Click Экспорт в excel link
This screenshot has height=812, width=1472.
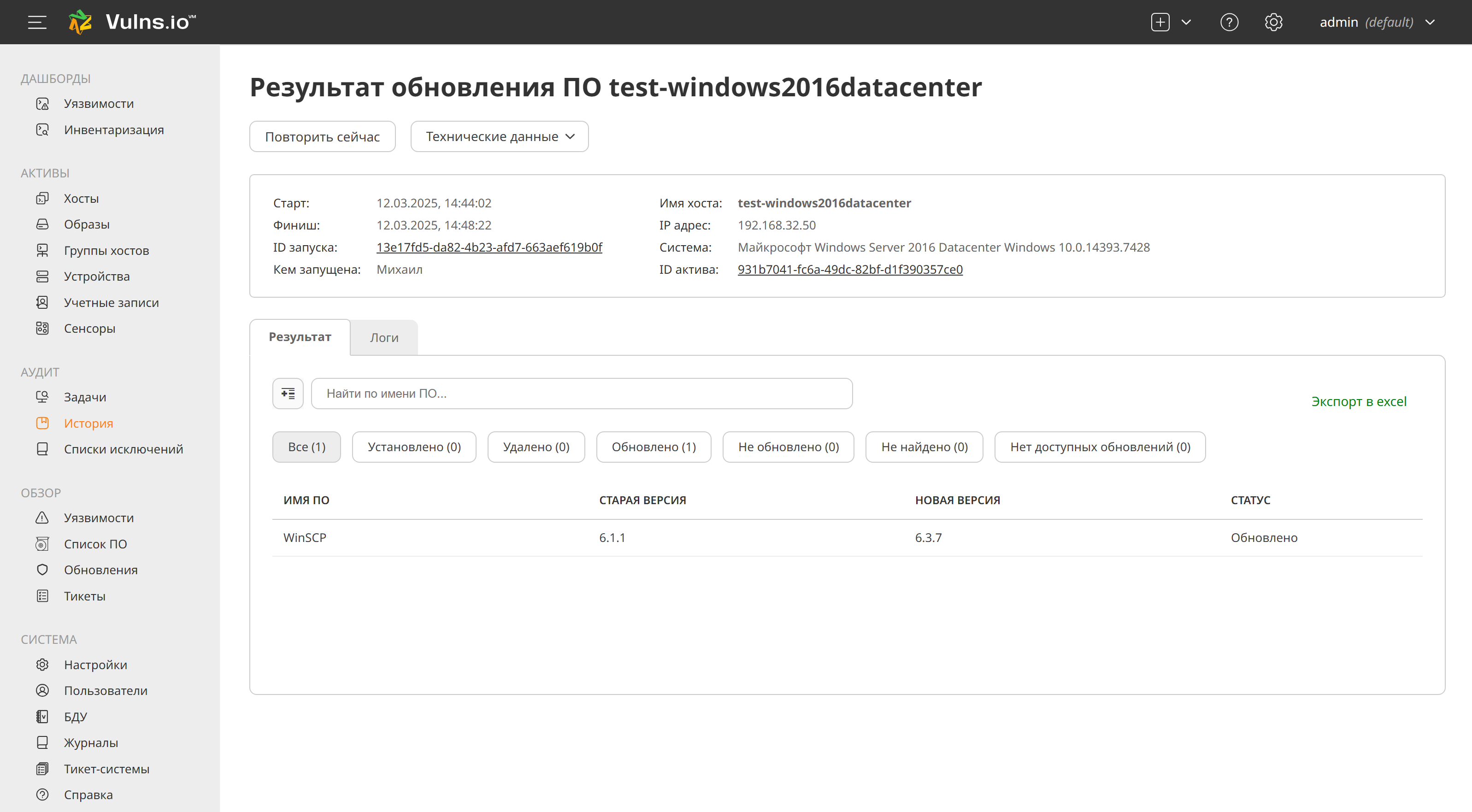(x=1359, y=401)
